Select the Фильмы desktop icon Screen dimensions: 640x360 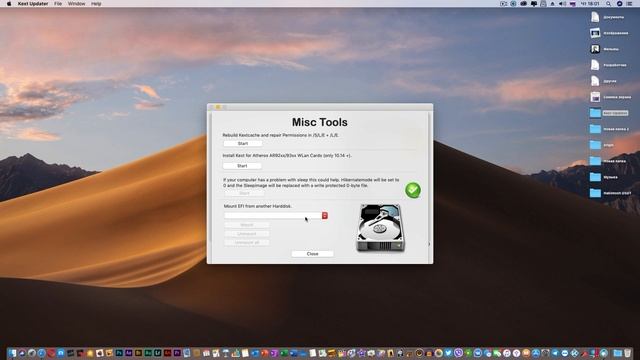tap(595, 49)
